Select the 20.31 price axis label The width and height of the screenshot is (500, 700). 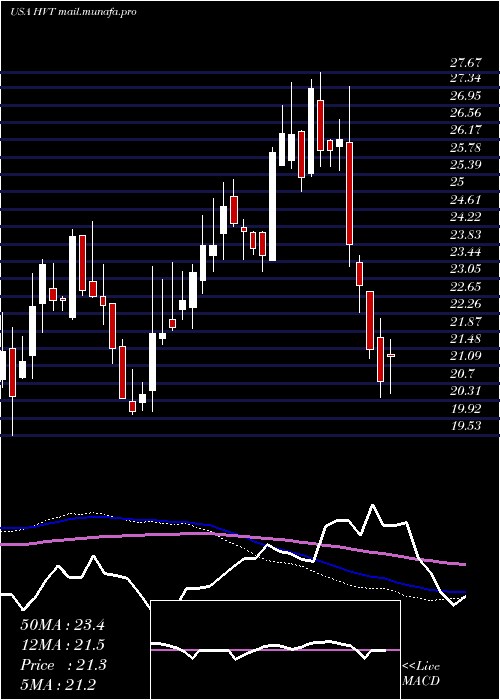coord(465,391)
